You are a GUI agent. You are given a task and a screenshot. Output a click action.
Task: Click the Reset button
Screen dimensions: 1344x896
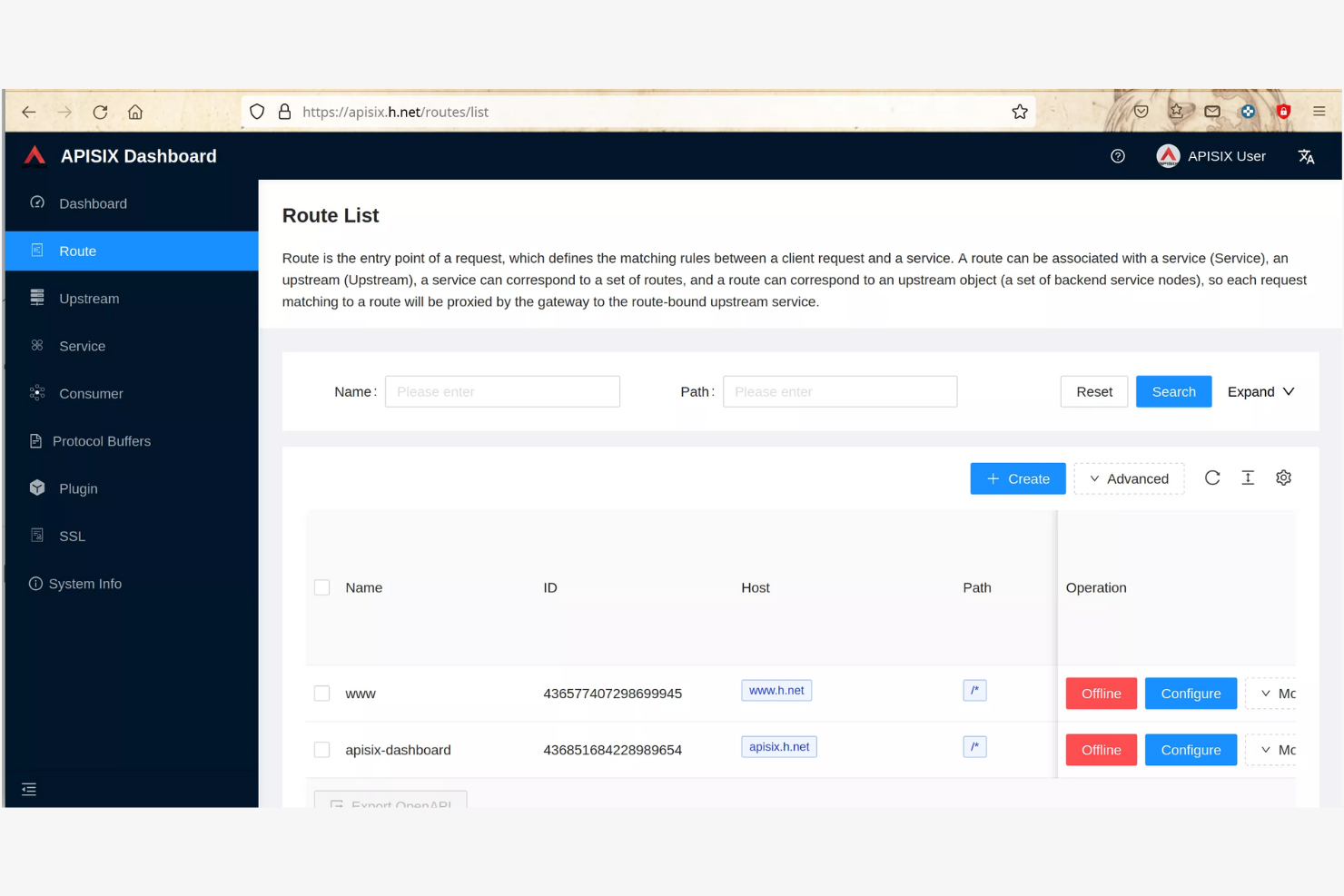(1094, 391)
